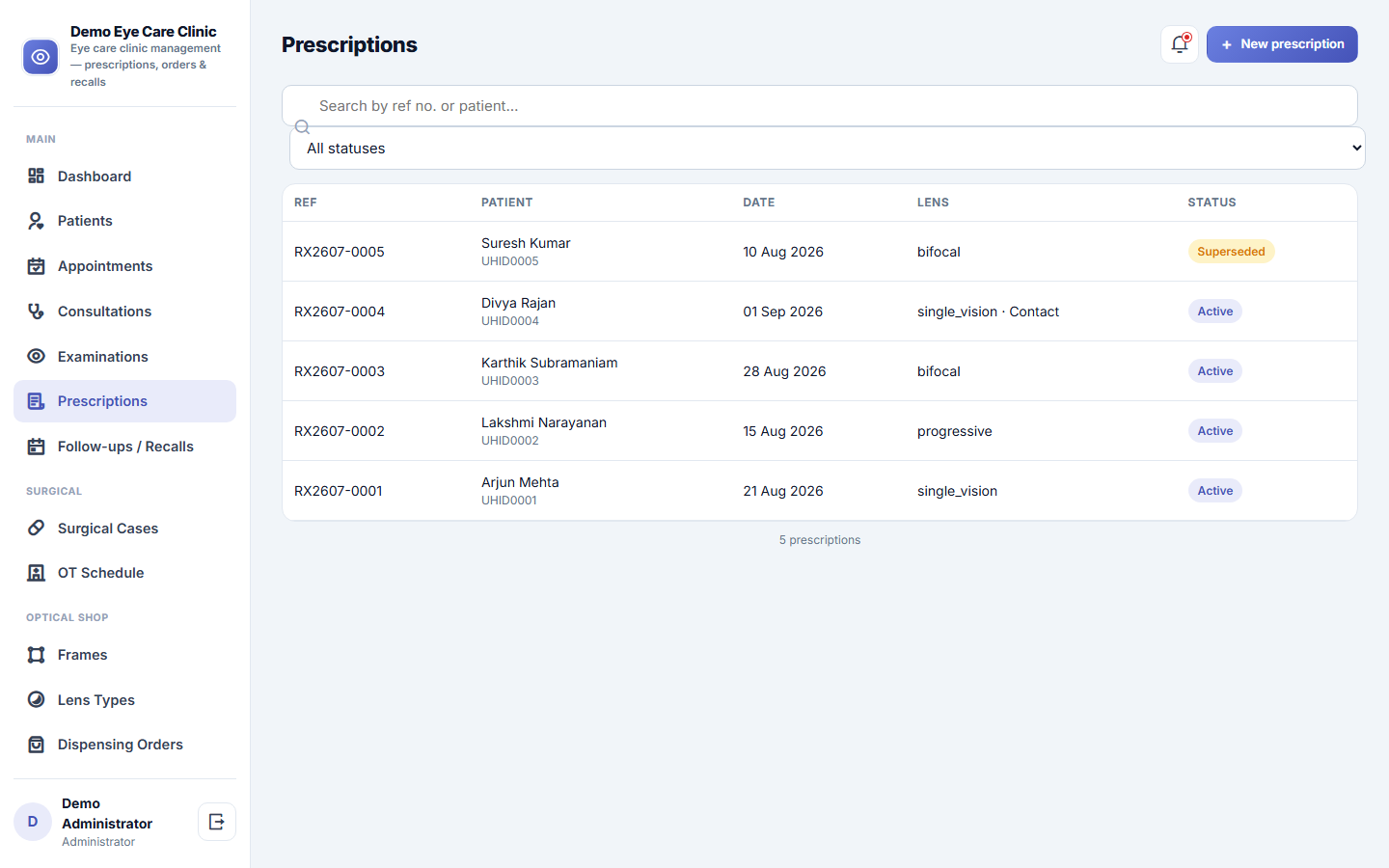
Task: Click the Consultations stethoscope icon
Action: pos(37,312)
